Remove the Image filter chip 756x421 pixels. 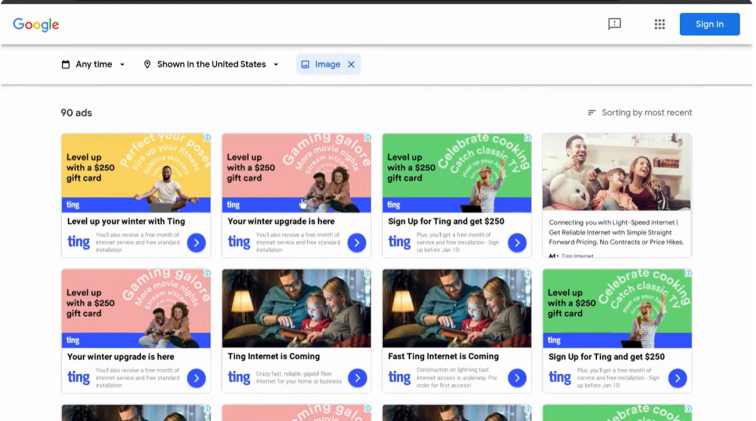(351, 64)
